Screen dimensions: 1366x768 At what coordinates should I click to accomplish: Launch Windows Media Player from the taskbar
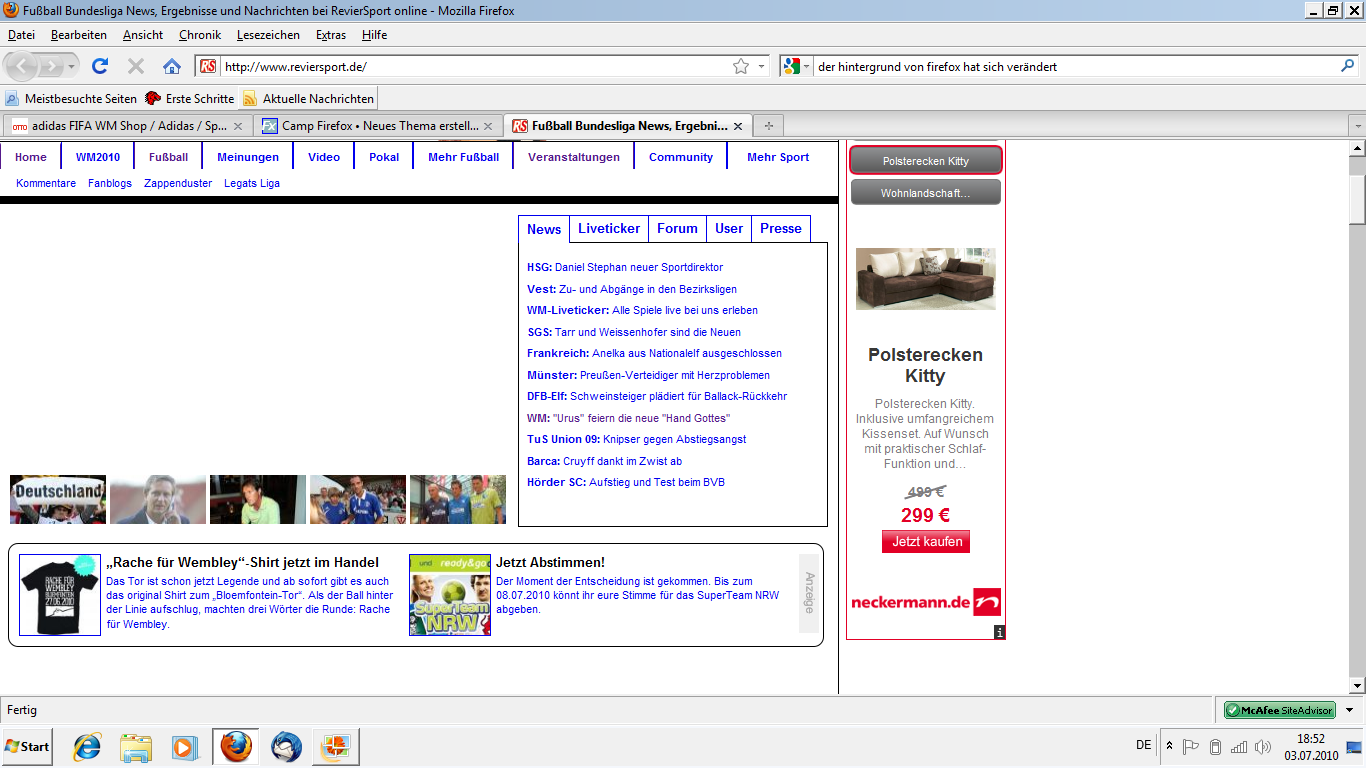184,747
